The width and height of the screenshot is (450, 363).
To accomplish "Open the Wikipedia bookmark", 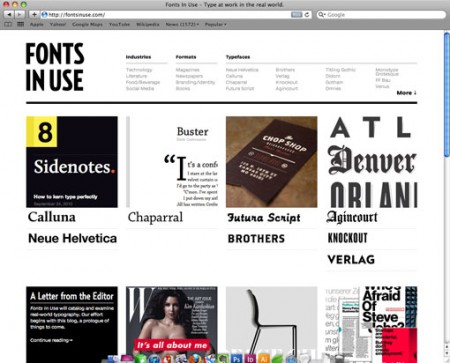I will coord(148,24).
